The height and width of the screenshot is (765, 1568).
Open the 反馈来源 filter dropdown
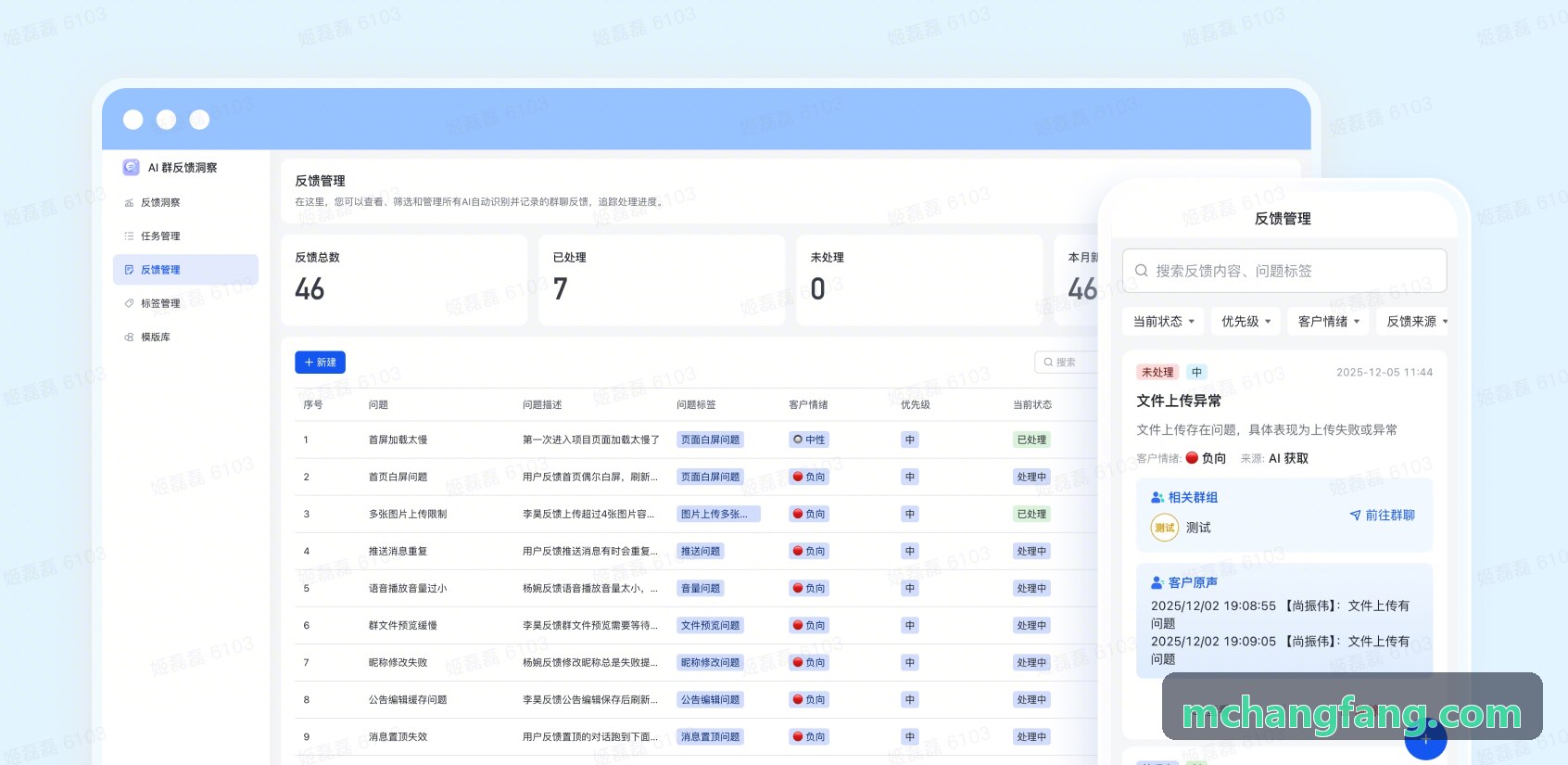pyautogui.click(x=1413, y=321)
